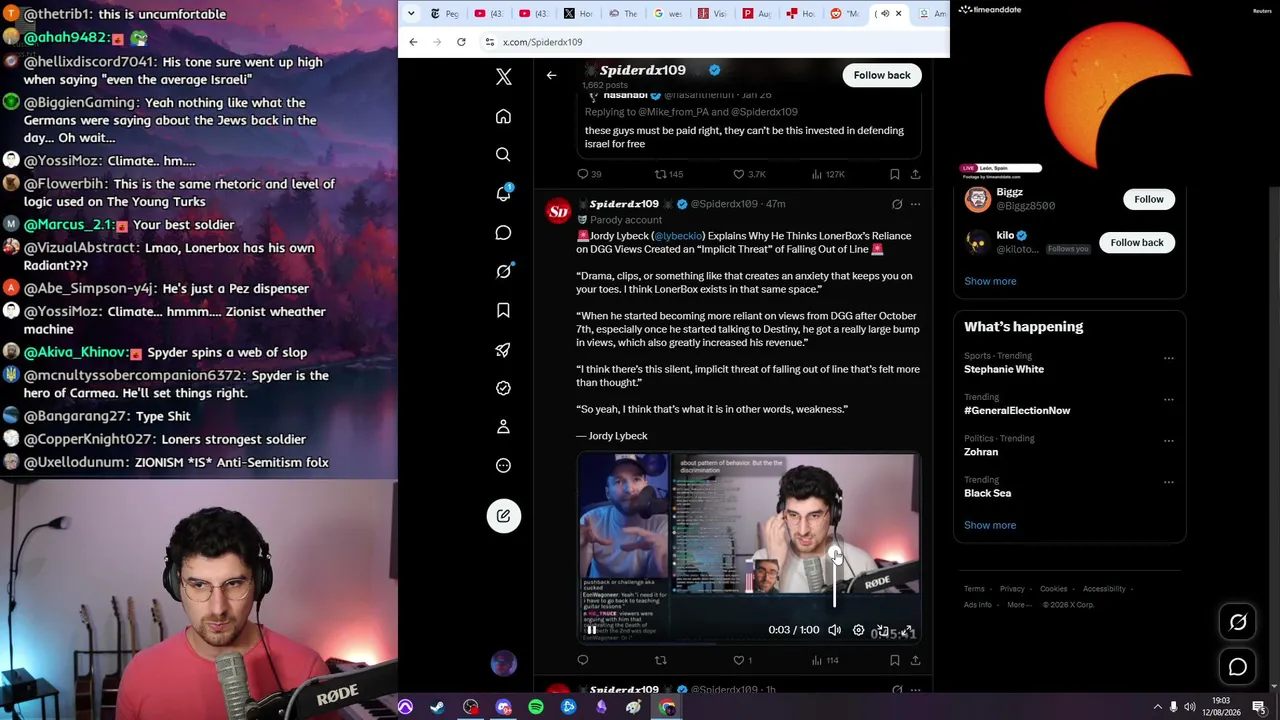Open the X logo home link in the sidebar
This screenshot has width=1280, height=720.
click(503, 77)
